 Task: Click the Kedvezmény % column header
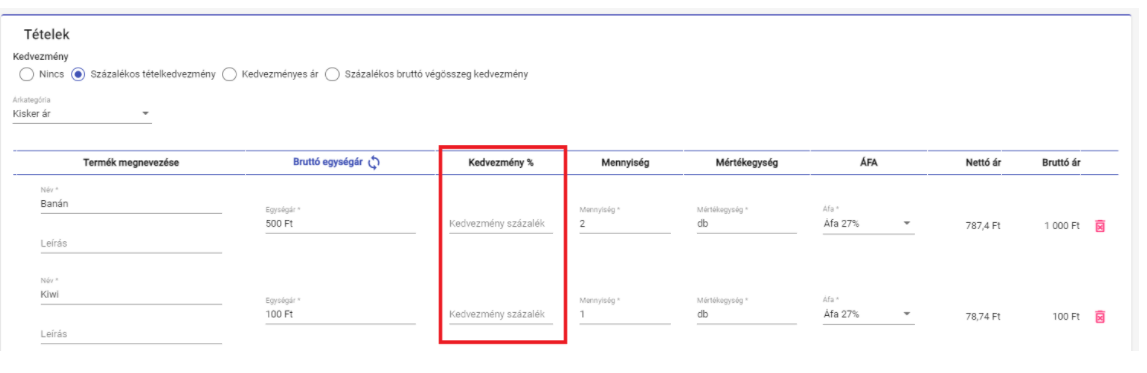coord(501,163)
